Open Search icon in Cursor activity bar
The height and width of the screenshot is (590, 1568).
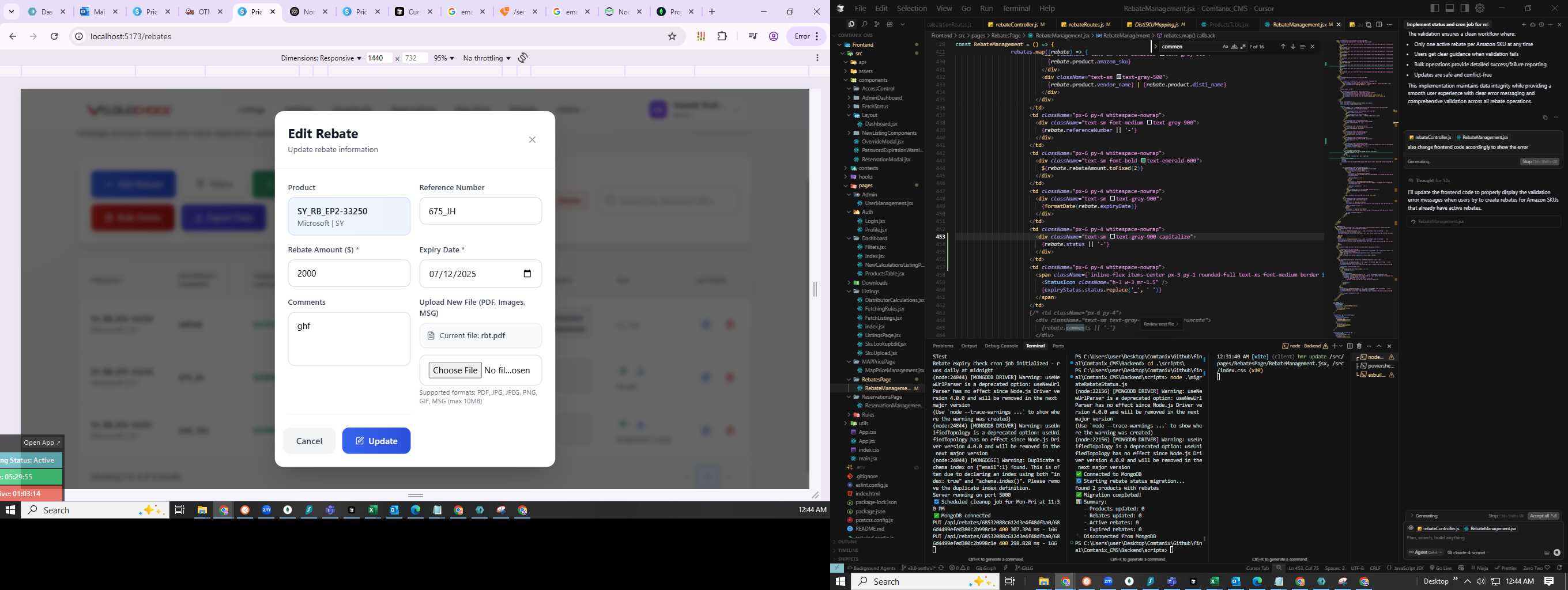[864, 24]
